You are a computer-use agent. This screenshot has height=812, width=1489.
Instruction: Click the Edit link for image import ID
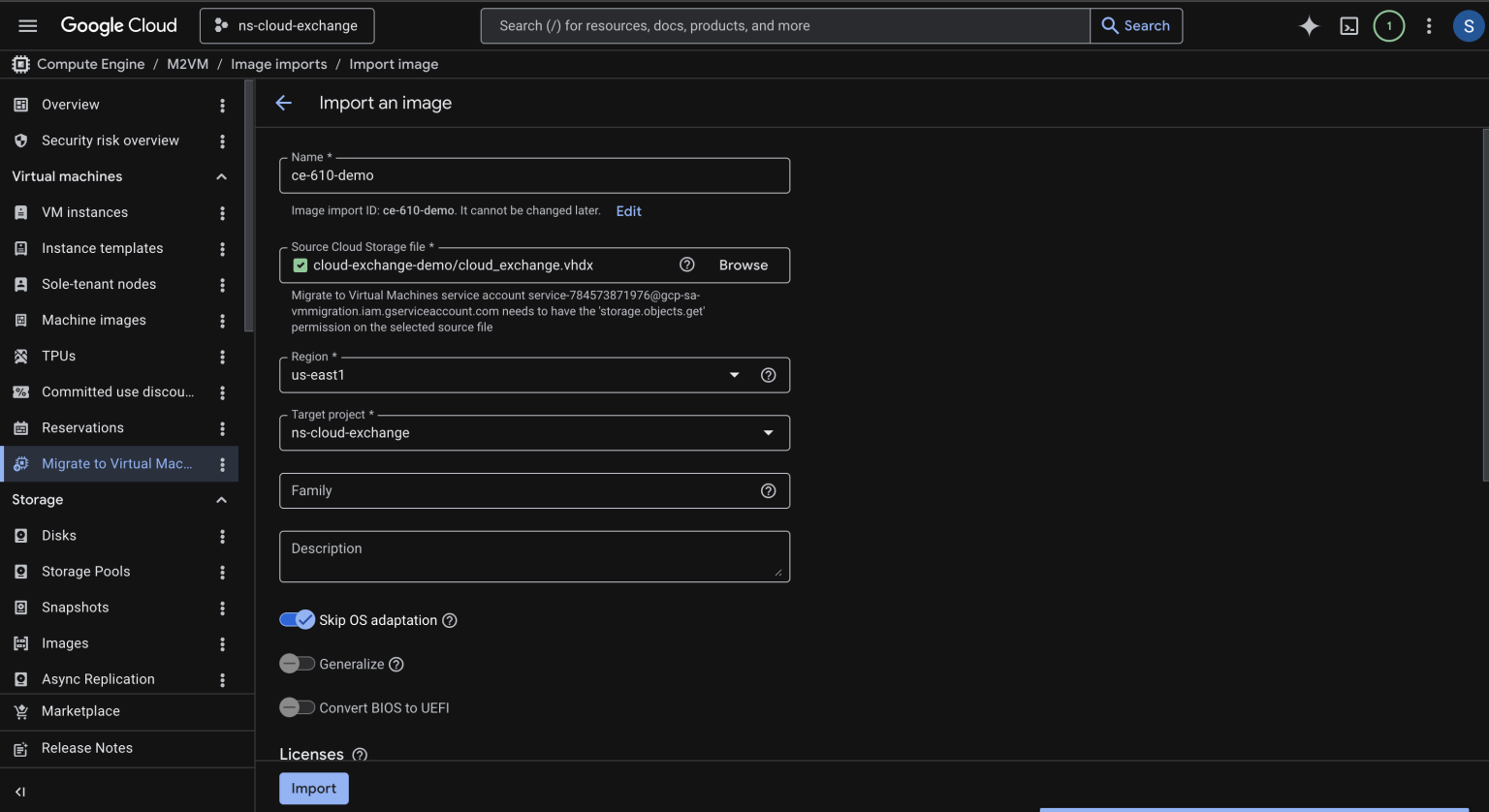point(629,211)
